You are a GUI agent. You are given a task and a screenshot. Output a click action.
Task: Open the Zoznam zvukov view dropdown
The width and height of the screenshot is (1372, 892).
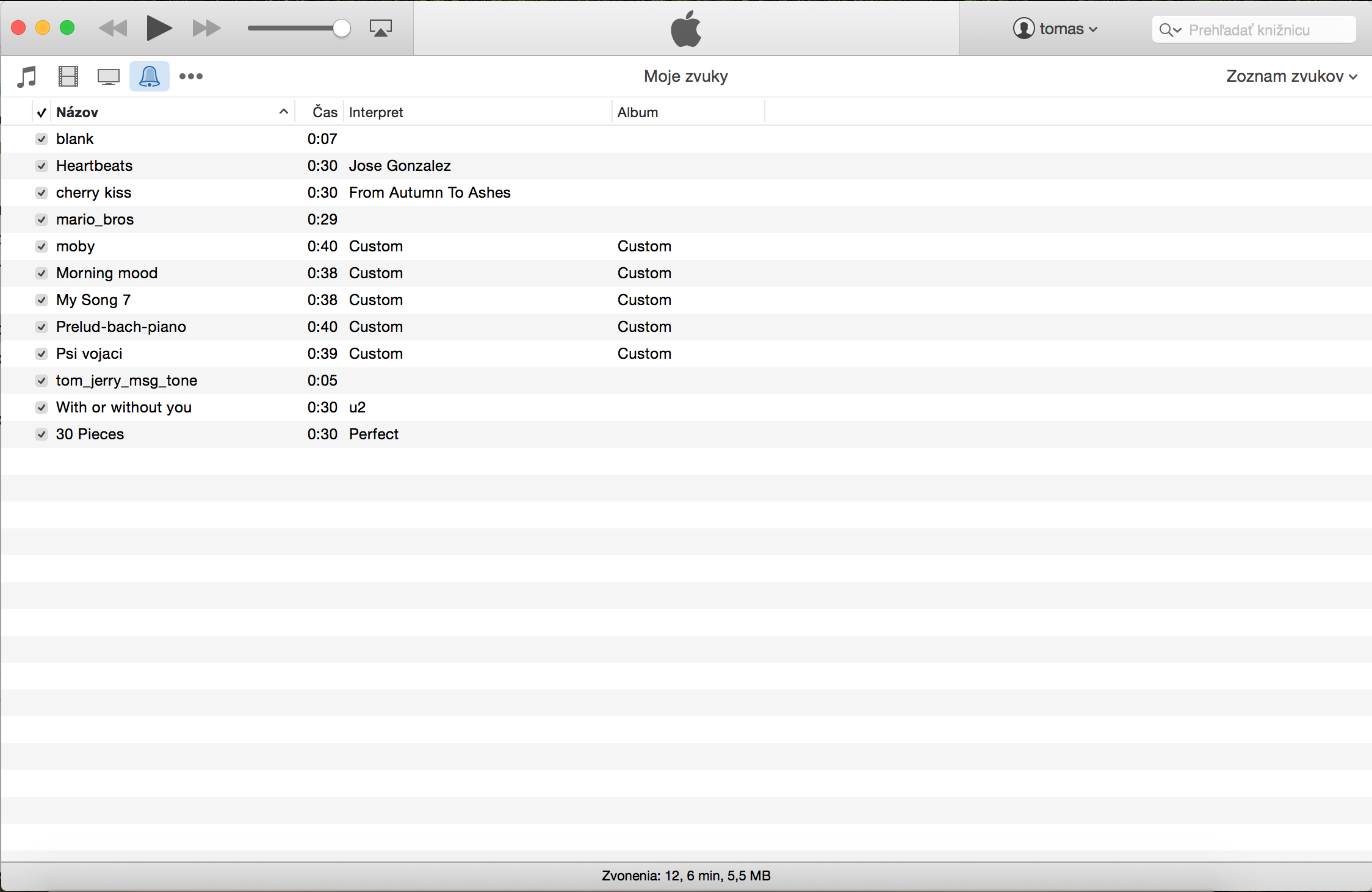tap(1291, 76)
